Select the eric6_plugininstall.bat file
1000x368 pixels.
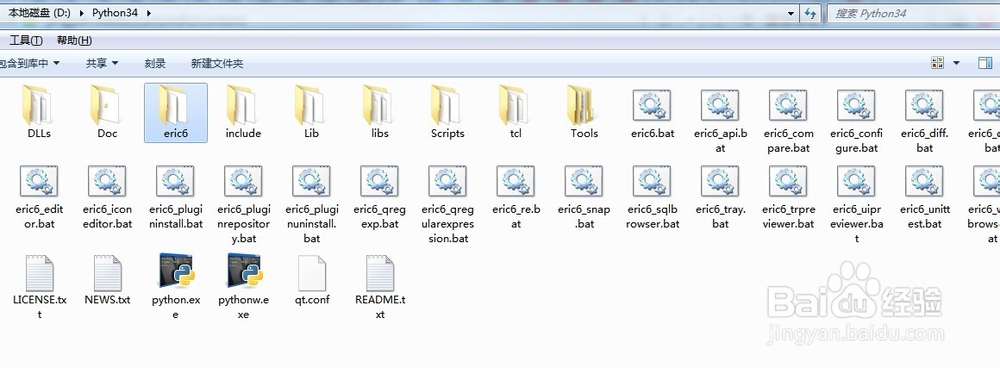[175, 197]
